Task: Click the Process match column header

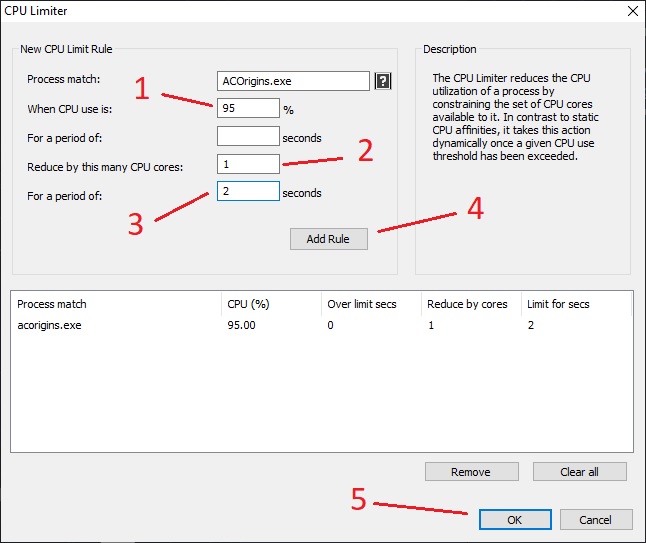Action: click(x=52, y=304)
